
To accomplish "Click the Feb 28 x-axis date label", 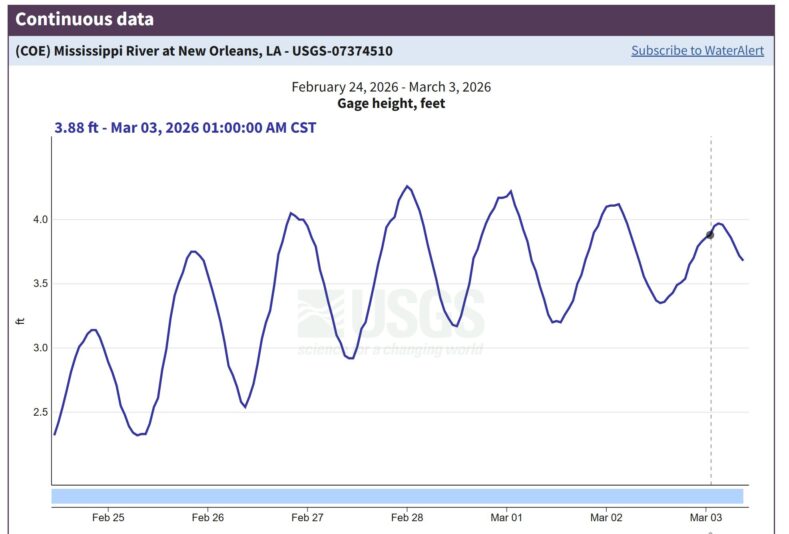I will 407,518.
